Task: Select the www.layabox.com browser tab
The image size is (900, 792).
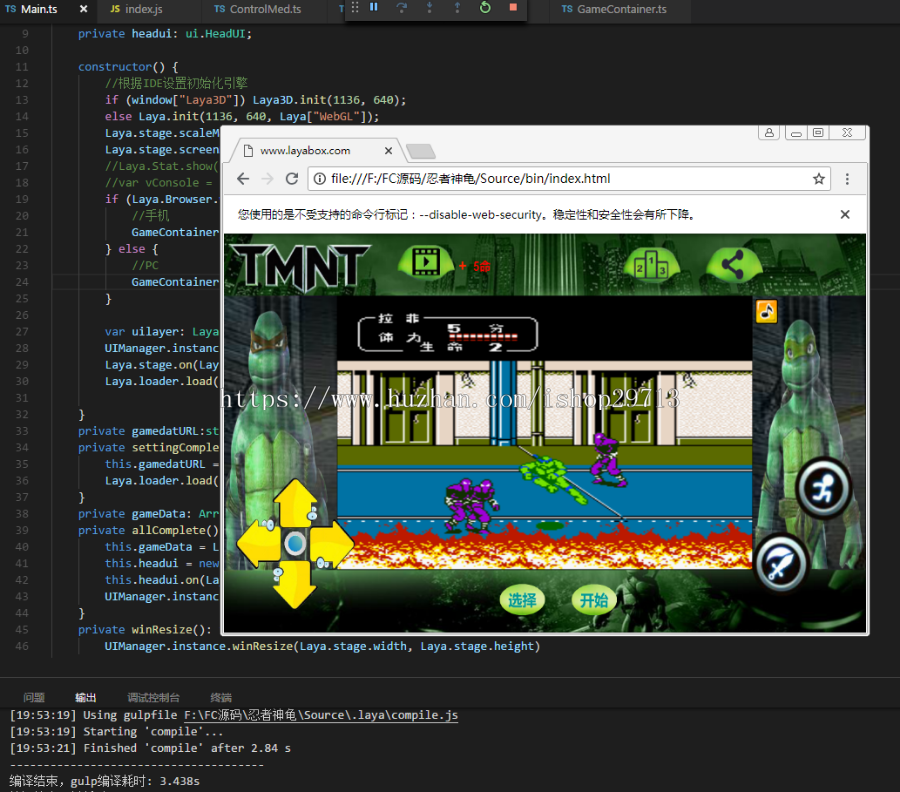Action: (316, 150)
